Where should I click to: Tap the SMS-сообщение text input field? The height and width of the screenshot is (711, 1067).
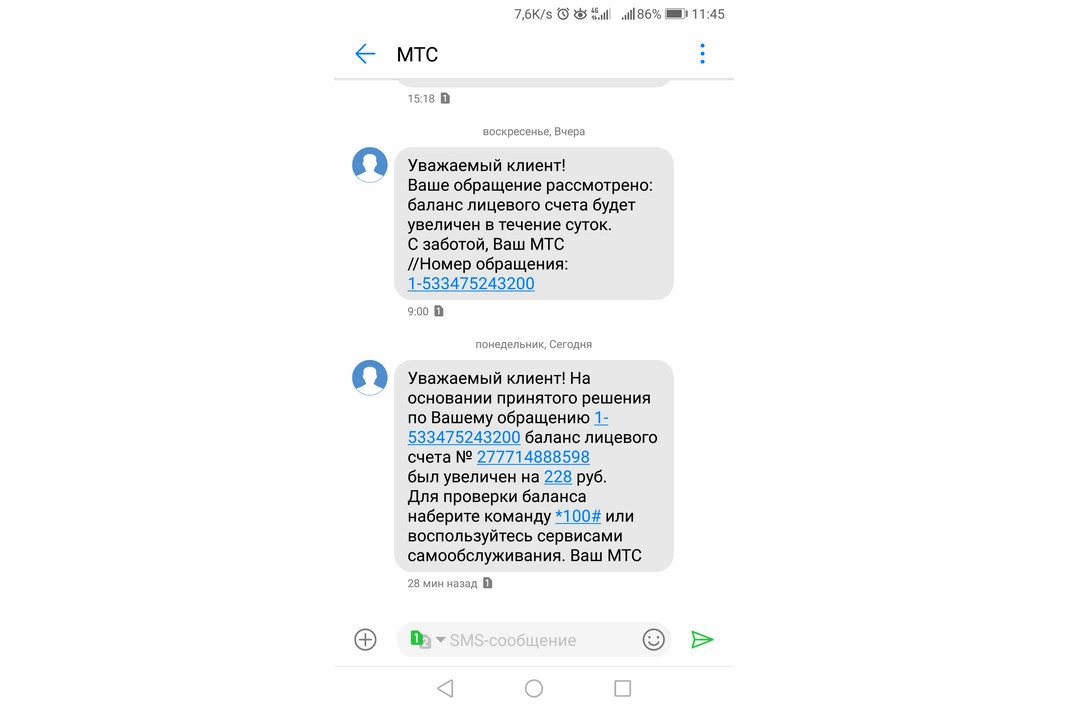click(x=534, y=640)
